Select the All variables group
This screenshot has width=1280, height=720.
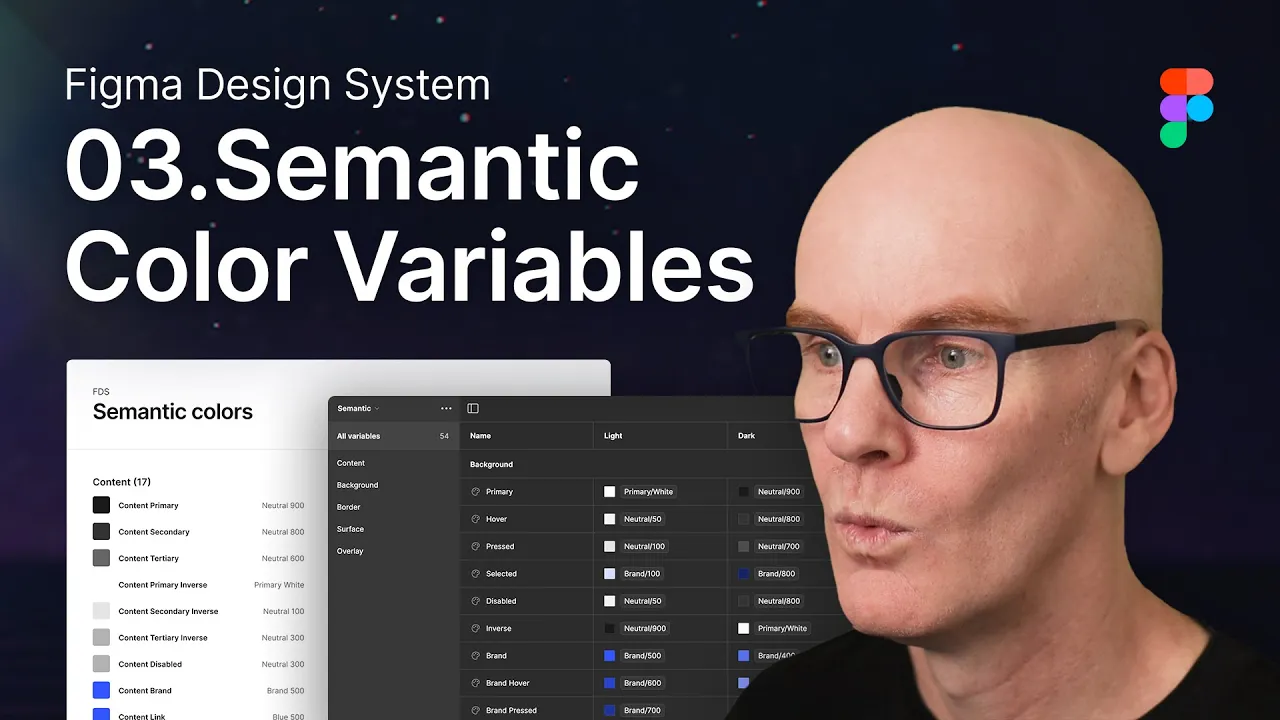click(x=394, y=436)
